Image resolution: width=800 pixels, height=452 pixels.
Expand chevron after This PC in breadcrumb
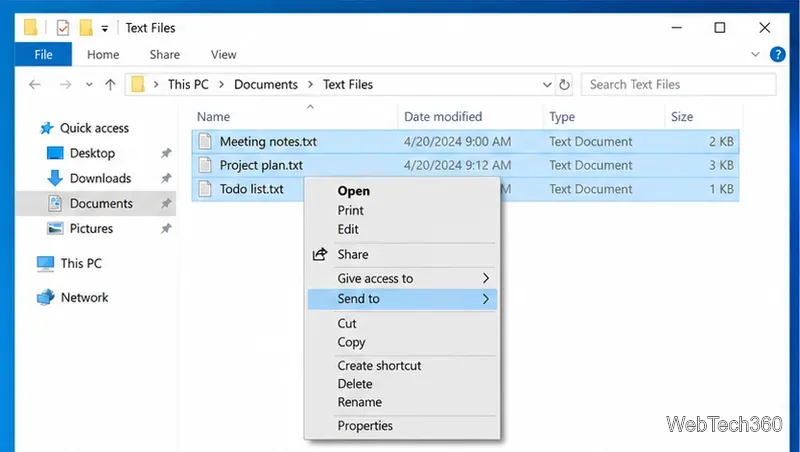click(221, 85)
